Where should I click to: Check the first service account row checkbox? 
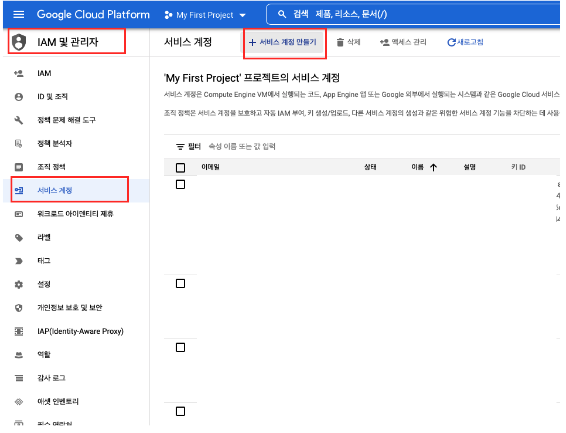pyautogui.click(x=180, y=184)
